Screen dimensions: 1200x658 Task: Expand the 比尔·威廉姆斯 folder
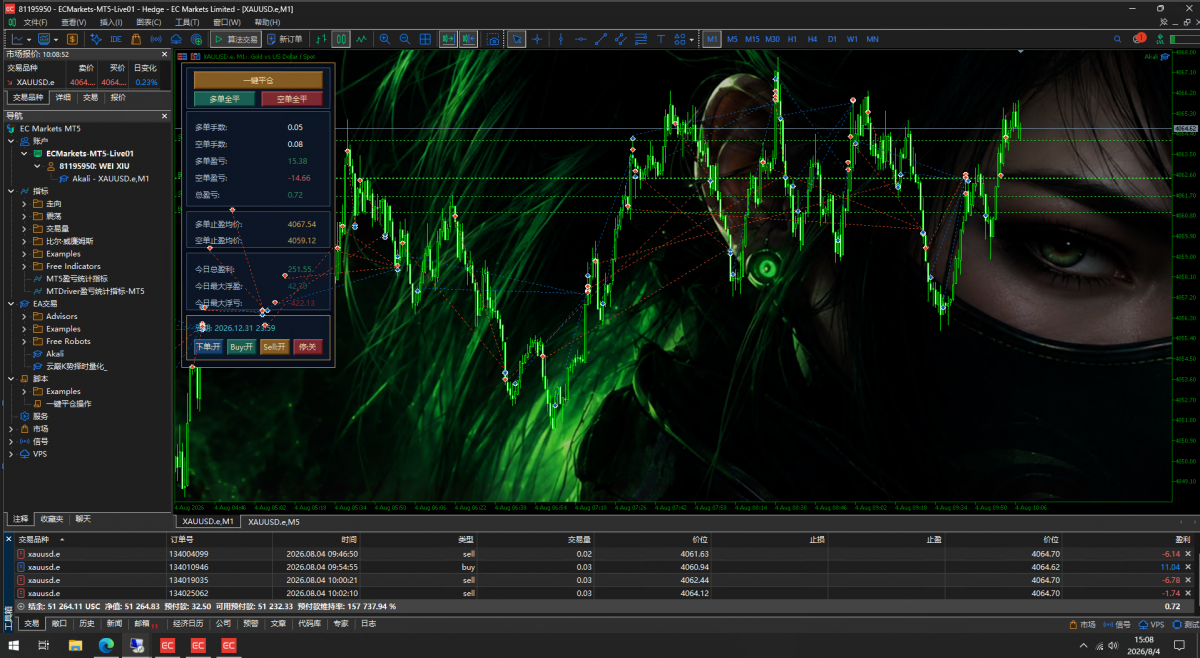coord(24,241)
